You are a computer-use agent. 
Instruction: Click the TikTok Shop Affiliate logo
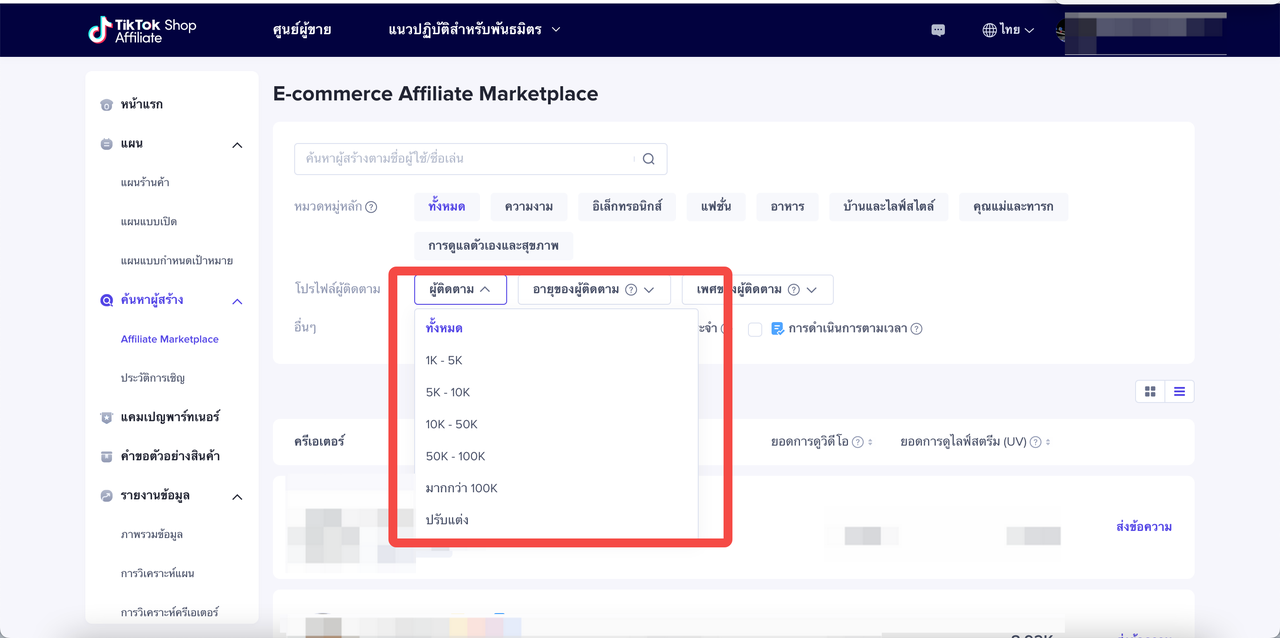click(x=141, y=30)
